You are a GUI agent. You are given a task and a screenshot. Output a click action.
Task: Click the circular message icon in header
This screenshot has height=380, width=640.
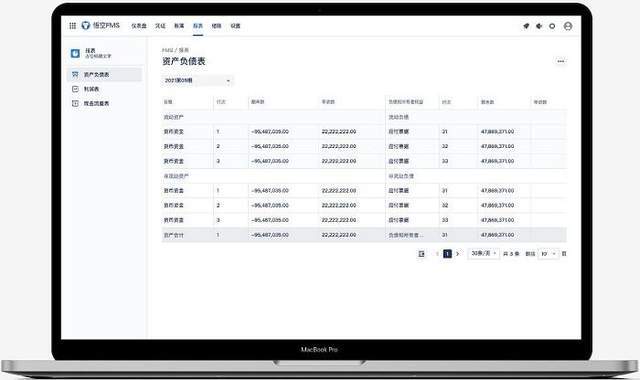(x=552, y=26)
